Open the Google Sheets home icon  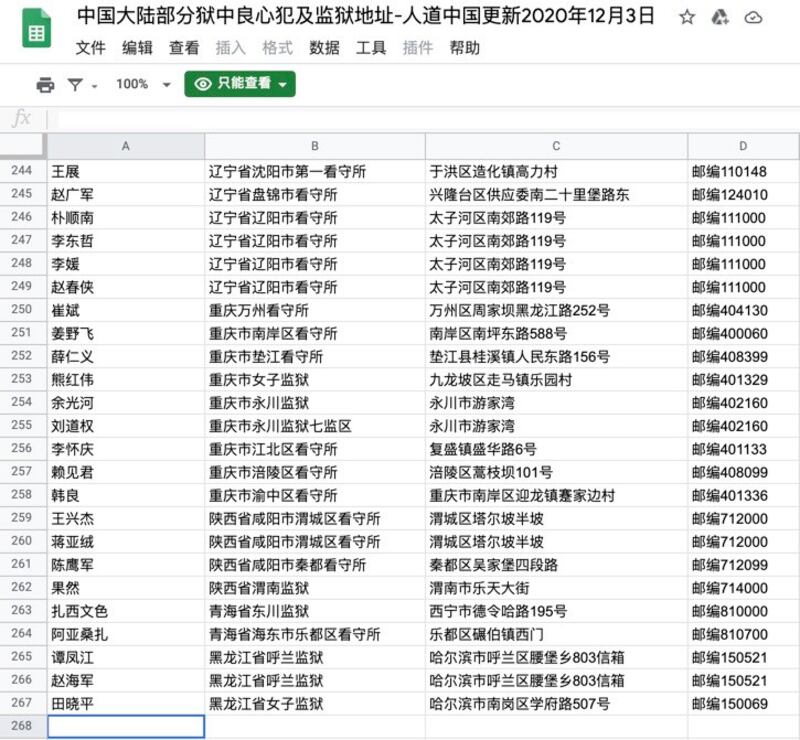tap(37, 32)
